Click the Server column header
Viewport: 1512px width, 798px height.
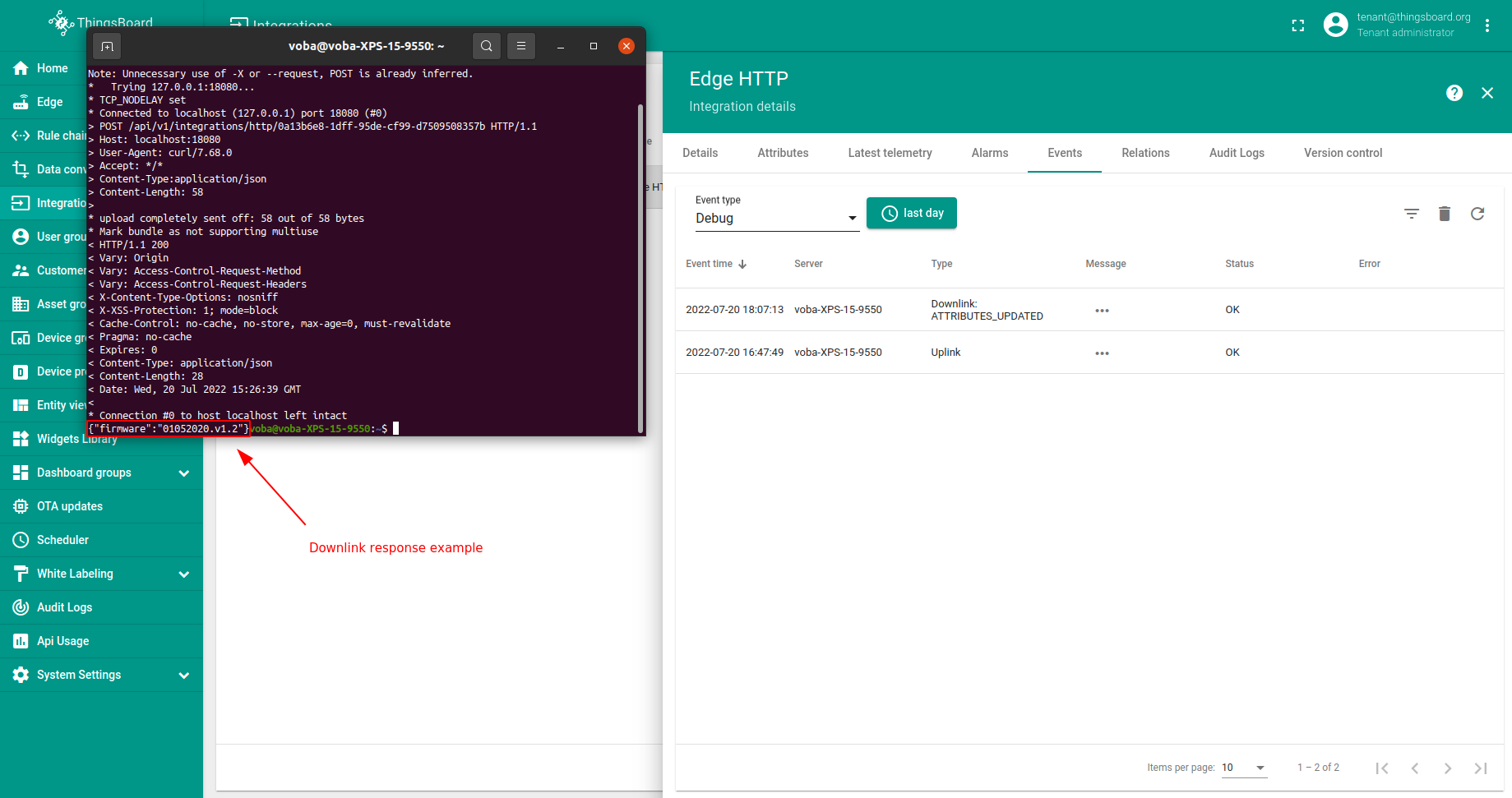click(808, 264)
